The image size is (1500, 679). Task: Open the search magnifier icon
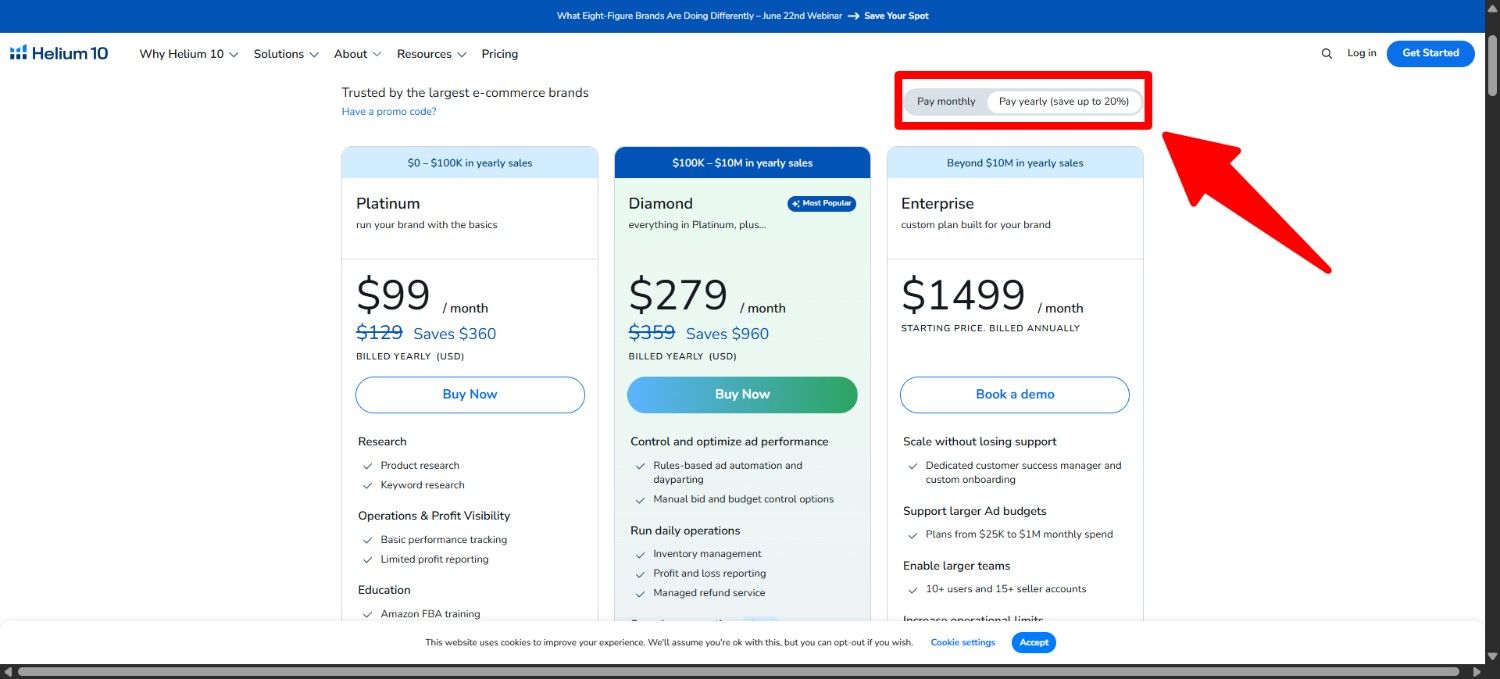[x=1327, y=54]
